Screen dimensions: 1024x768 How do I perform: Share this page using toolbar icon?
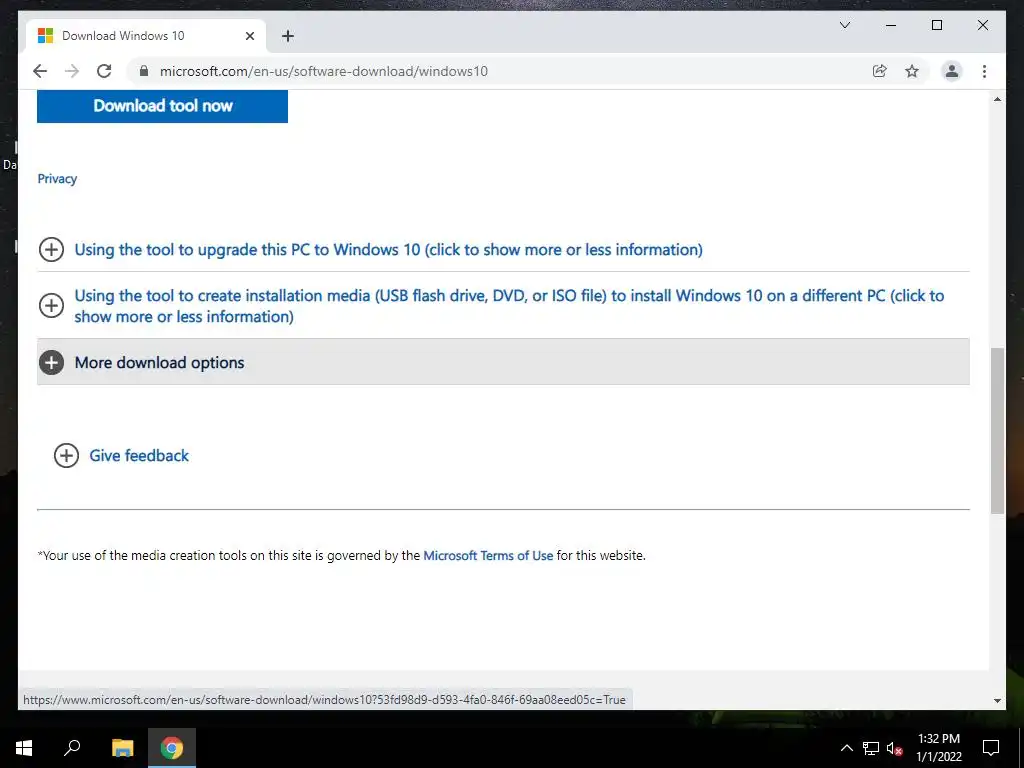coord(880,71)
